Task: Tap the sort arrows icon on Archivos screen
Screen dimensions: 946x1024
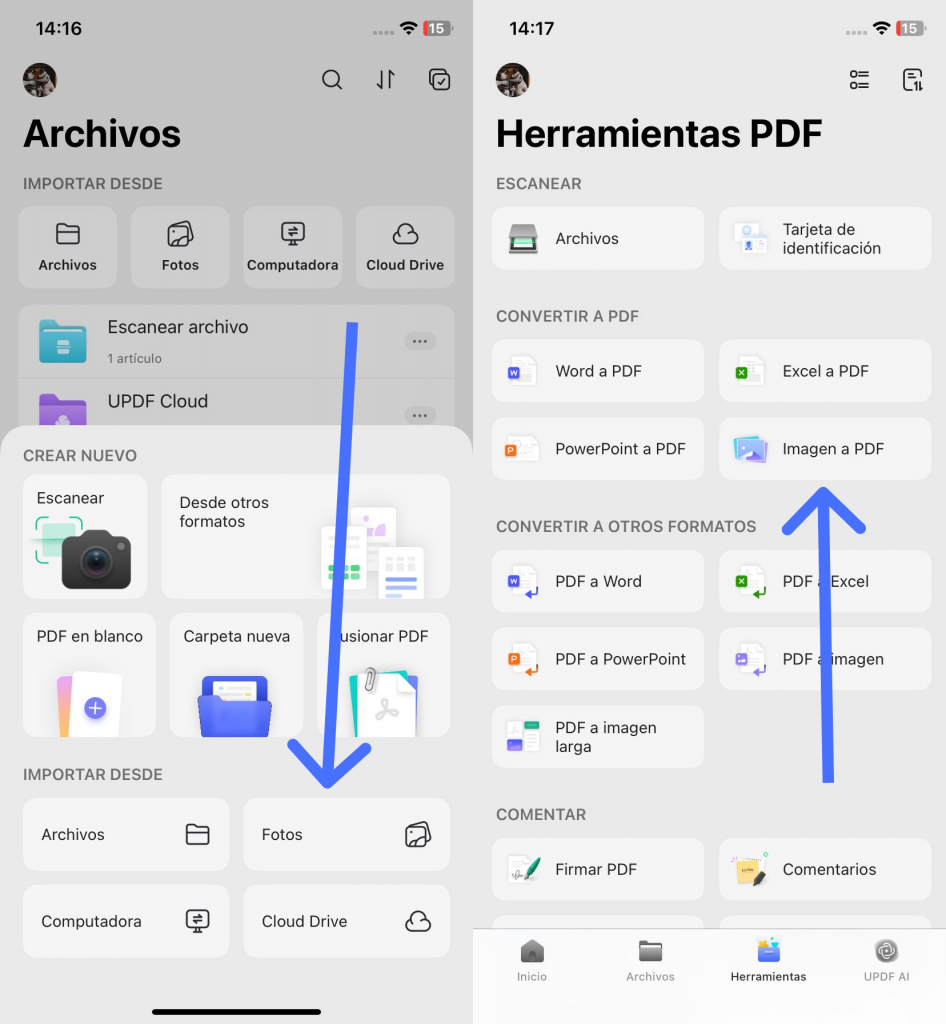Action: click(x=385, y=80)
